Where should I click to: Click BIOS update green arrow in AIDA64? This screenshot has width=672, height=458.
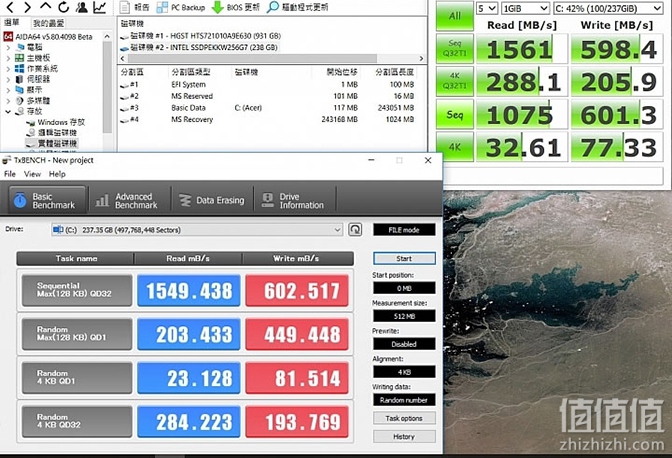point(235,7)
